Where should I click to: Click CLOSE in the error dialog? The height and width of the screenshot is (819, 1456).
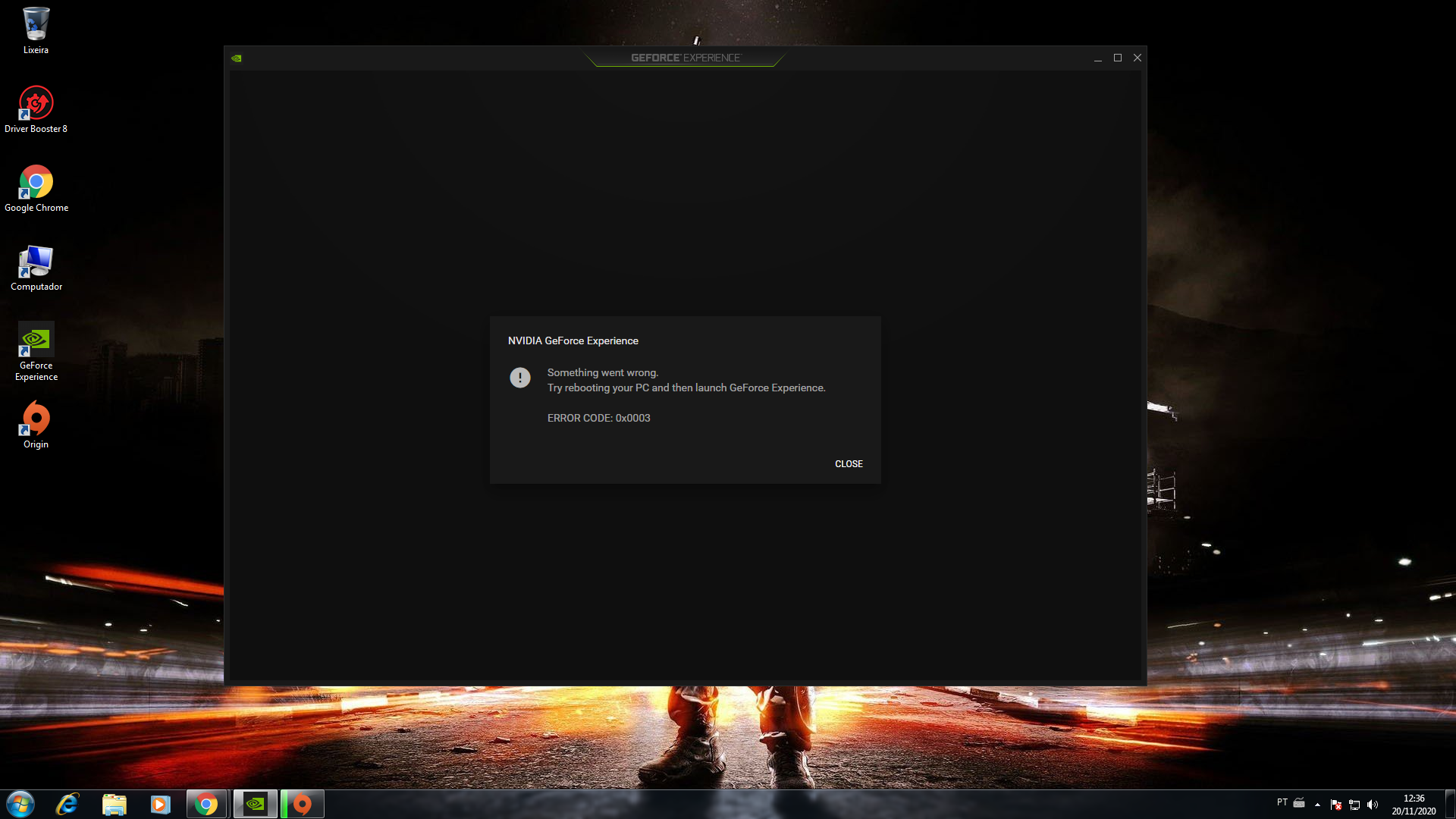(x=849, y=464)
